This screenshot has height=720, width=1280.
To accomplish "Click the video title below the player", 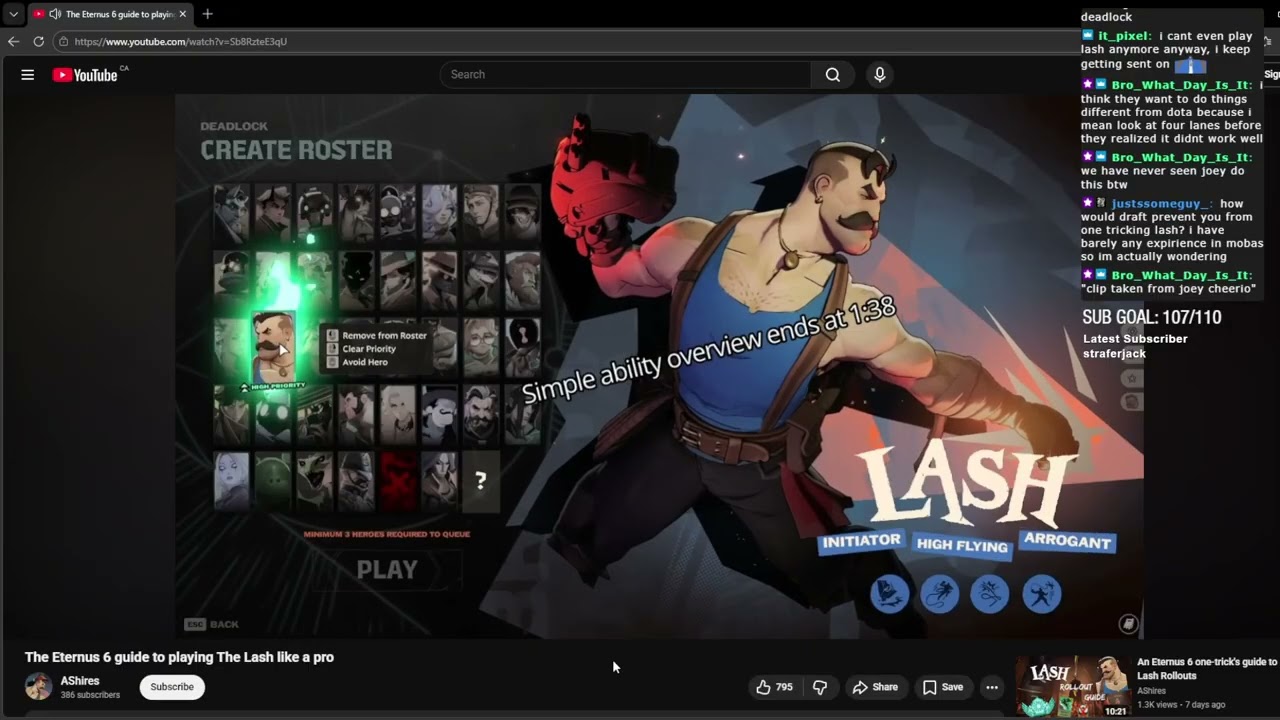I will 179,657.
